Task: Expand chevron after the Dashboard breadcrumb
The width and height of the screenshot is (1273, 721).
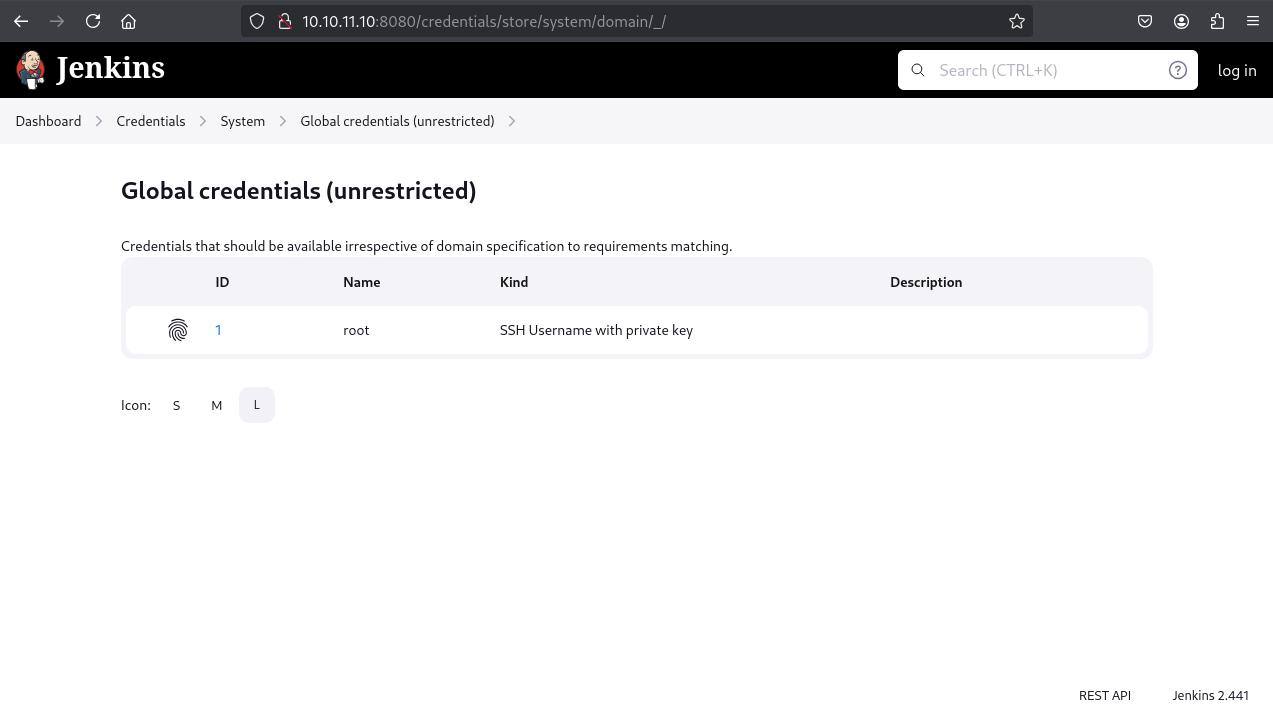Action: [x=99, y=121]
